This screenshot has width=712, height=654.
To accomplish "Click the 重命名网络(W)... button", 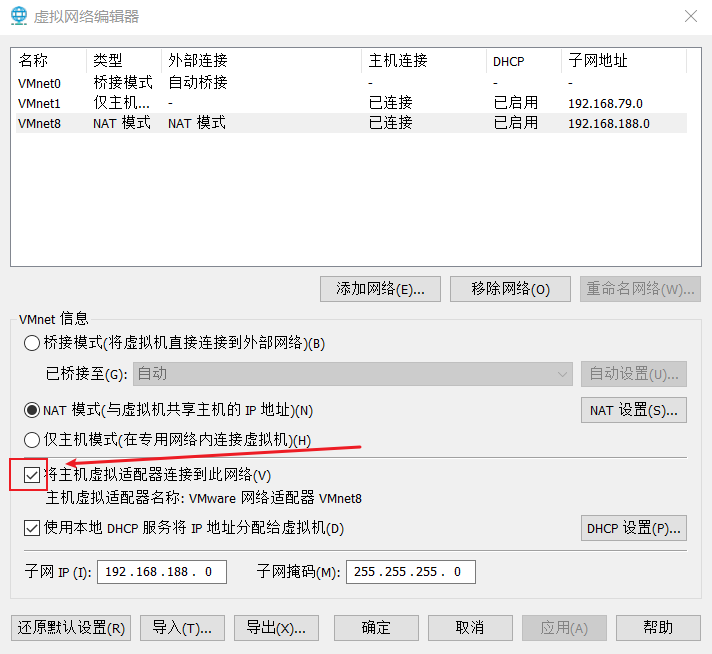I will (640, 289).
